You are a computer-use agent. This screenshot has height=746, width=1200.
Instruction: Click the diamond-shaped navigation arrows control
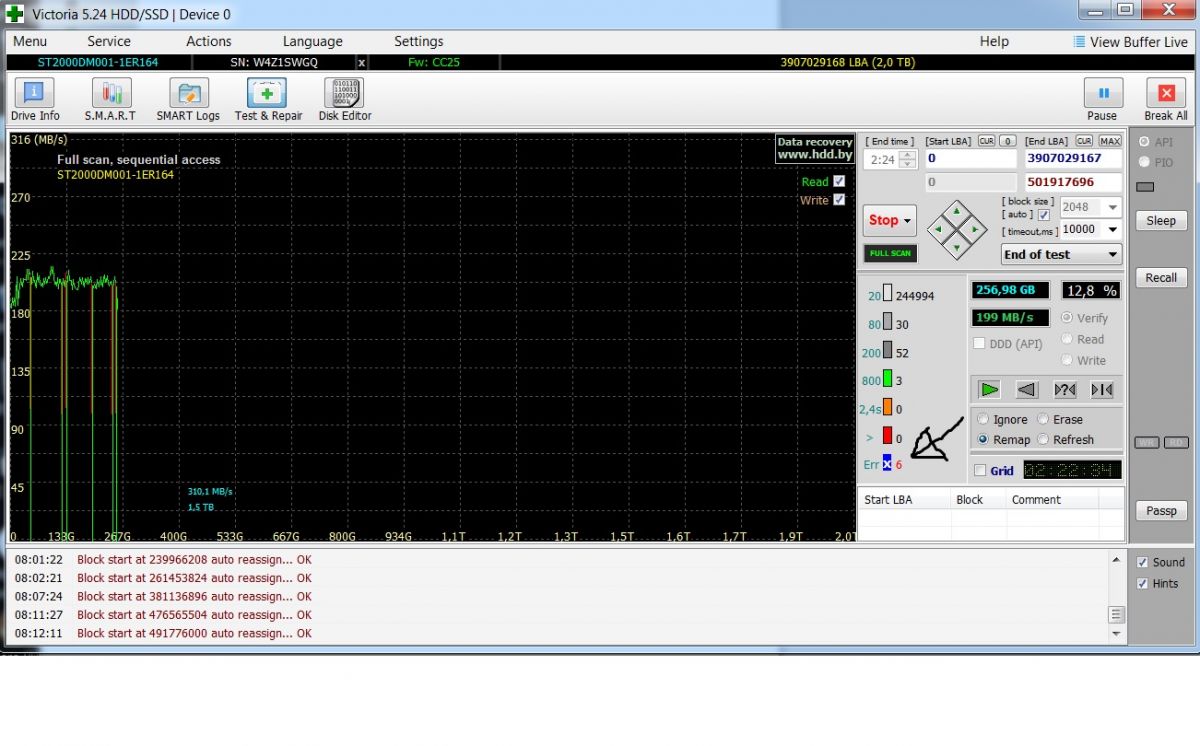[957, 229]
